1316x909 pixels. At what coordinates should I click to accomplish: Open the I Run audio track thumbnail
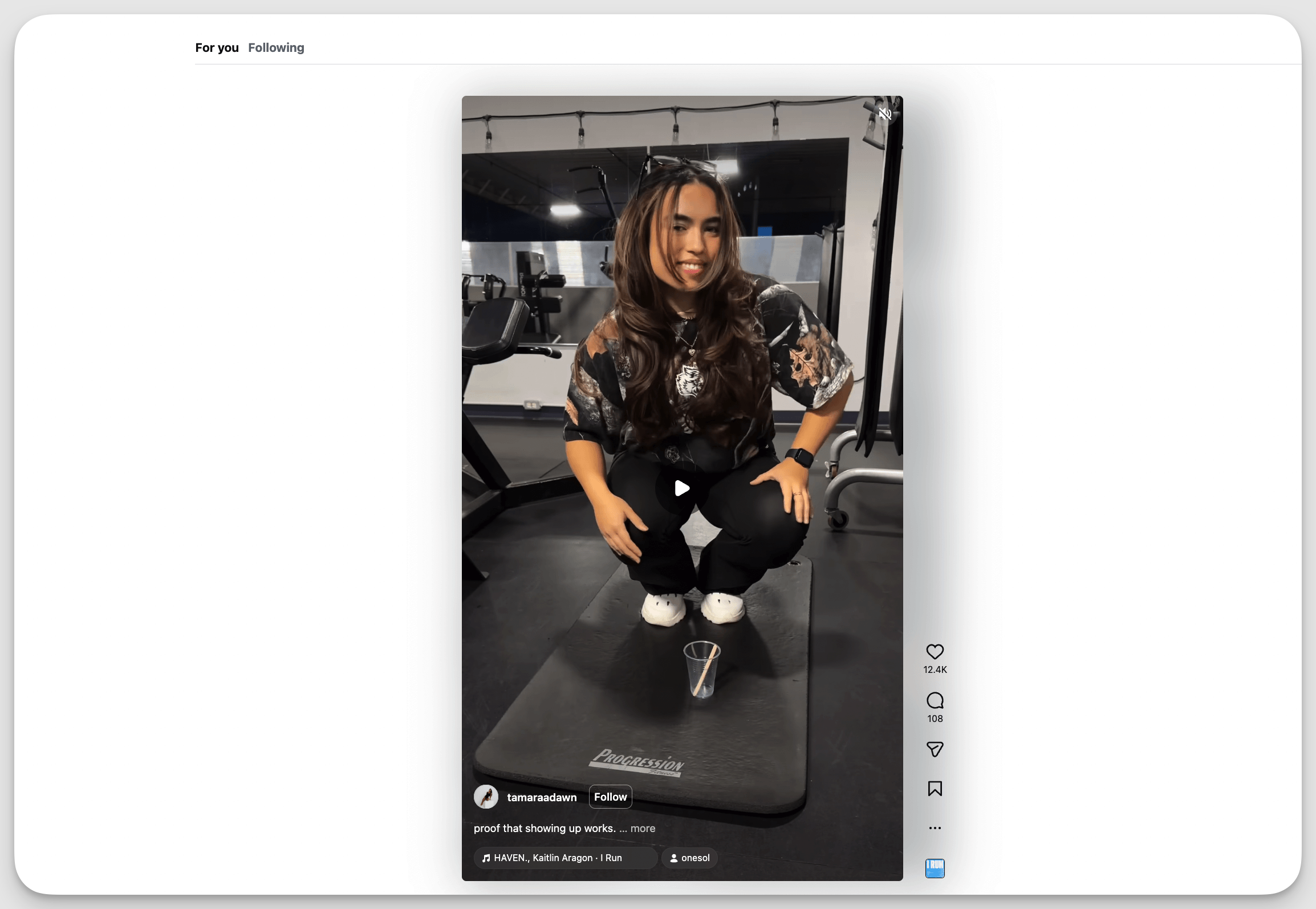[x=935, y=868]
